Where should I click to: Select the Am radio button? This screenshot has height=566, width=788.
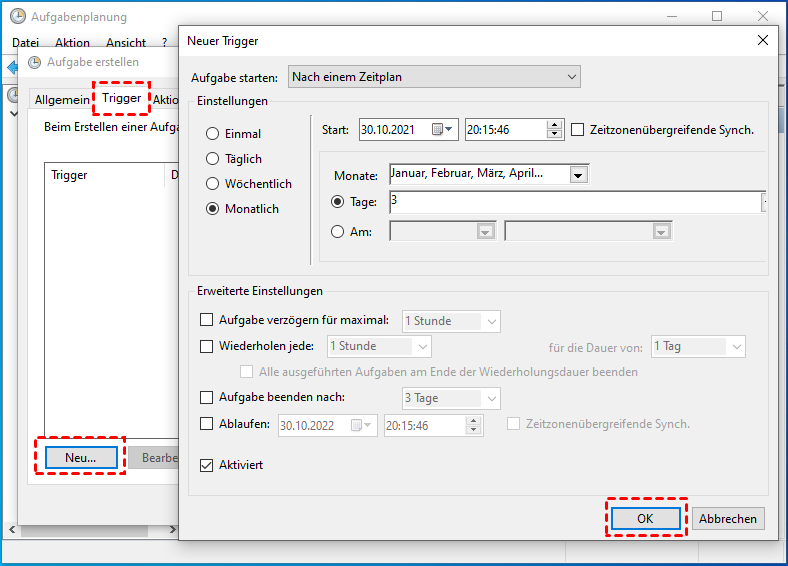337,231
